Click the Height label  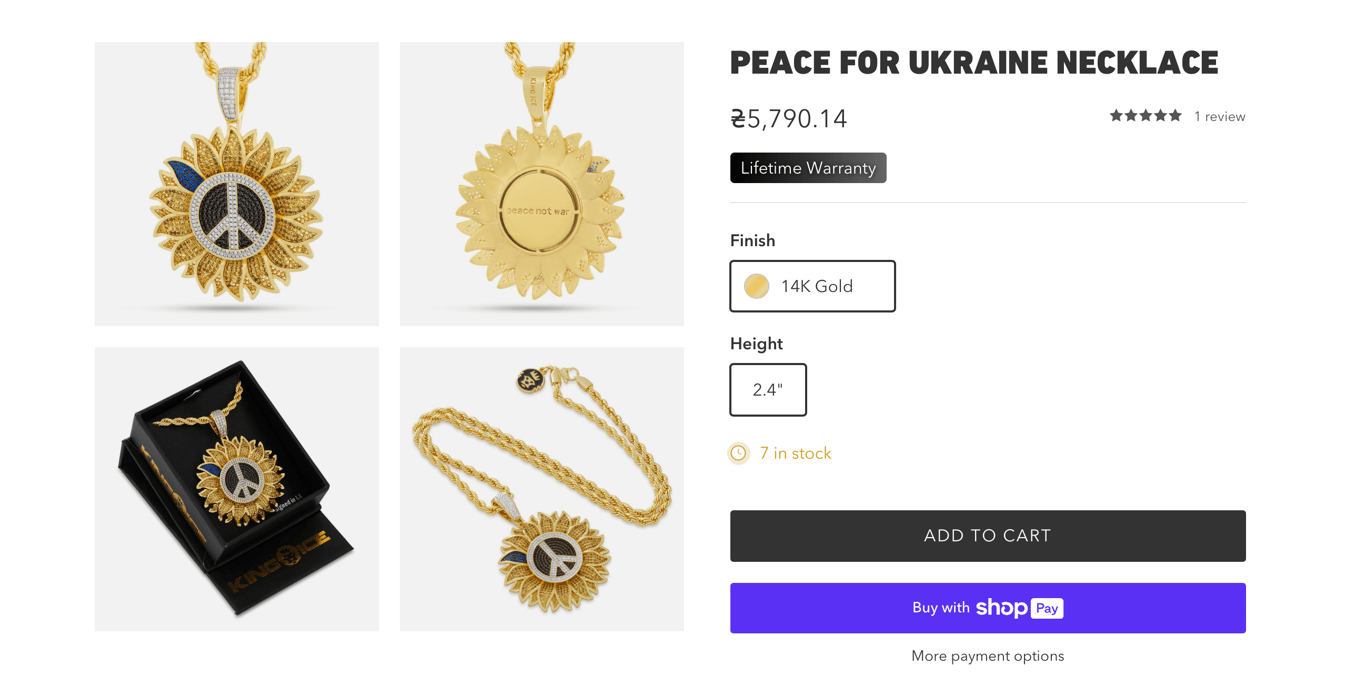pos(756,344)
